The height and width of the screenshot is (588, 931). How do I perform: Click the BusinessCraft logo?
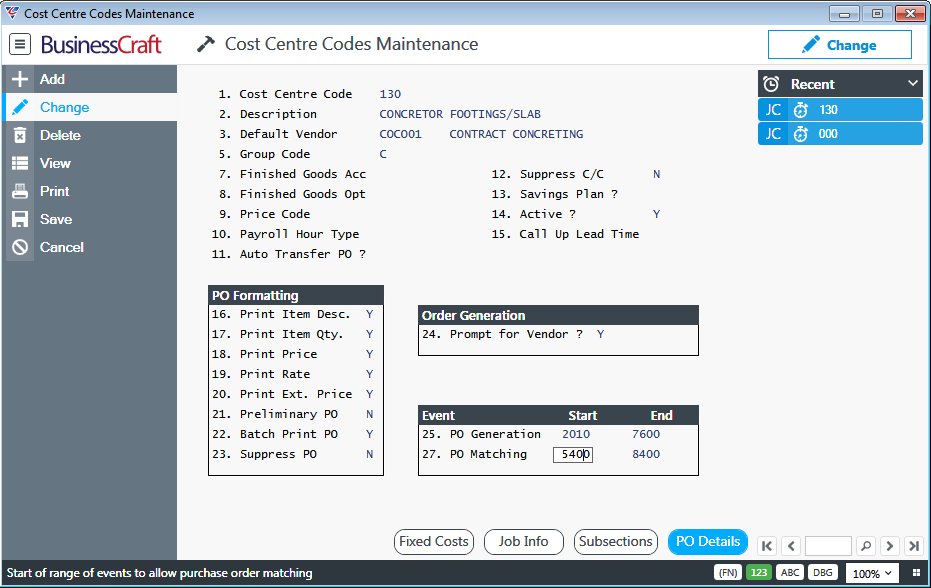click(101, 45)
